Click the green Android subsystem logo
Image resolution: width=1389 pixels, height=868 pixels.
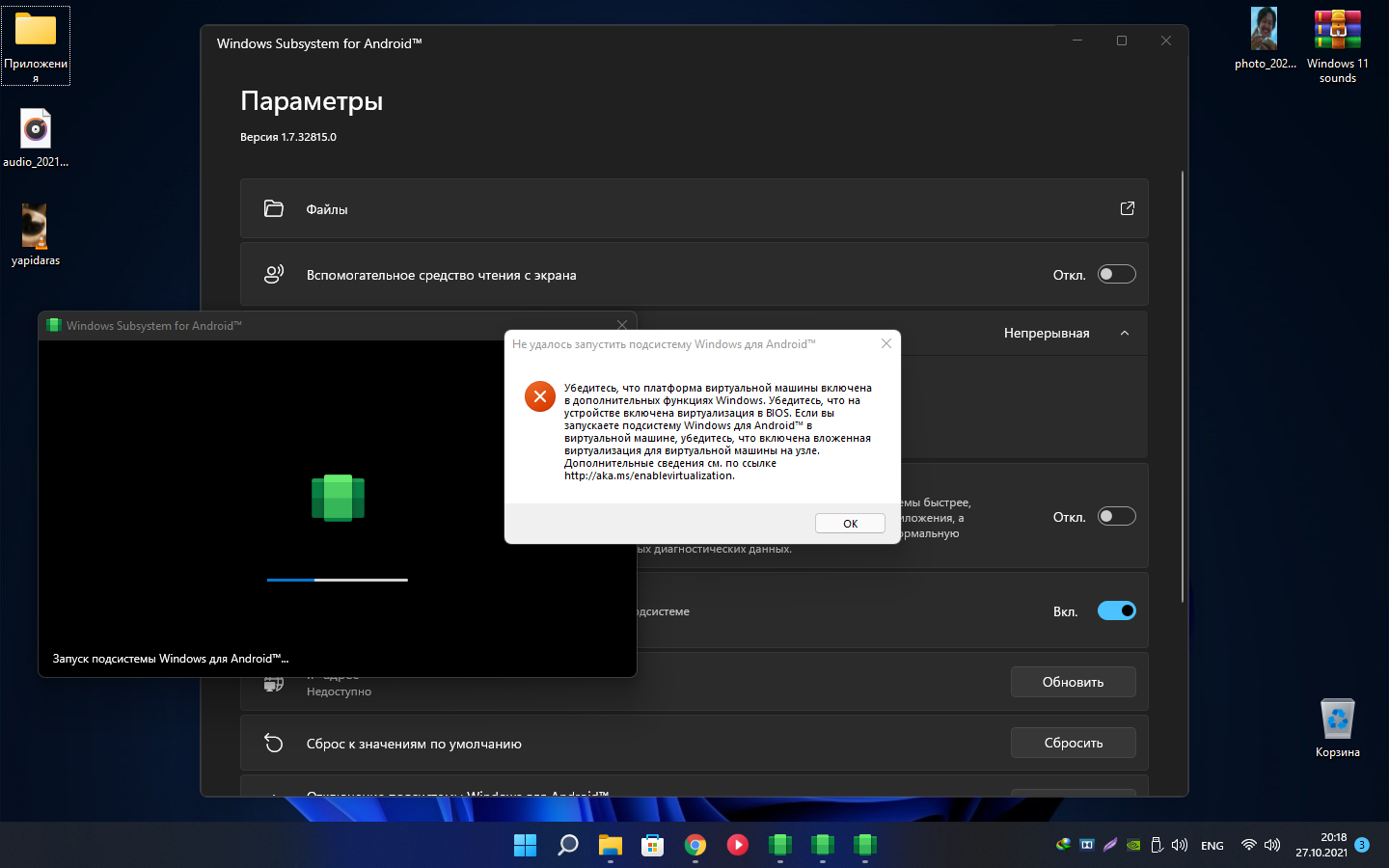(x=338, y=498)
